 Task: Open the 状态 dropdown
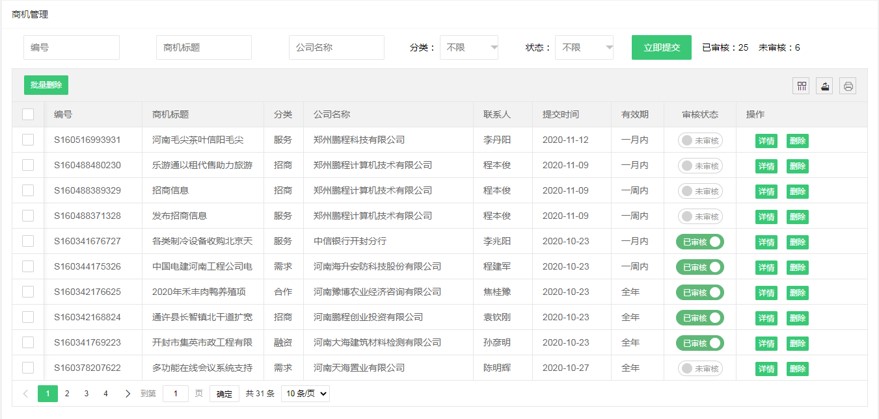(x=584, y=48)
